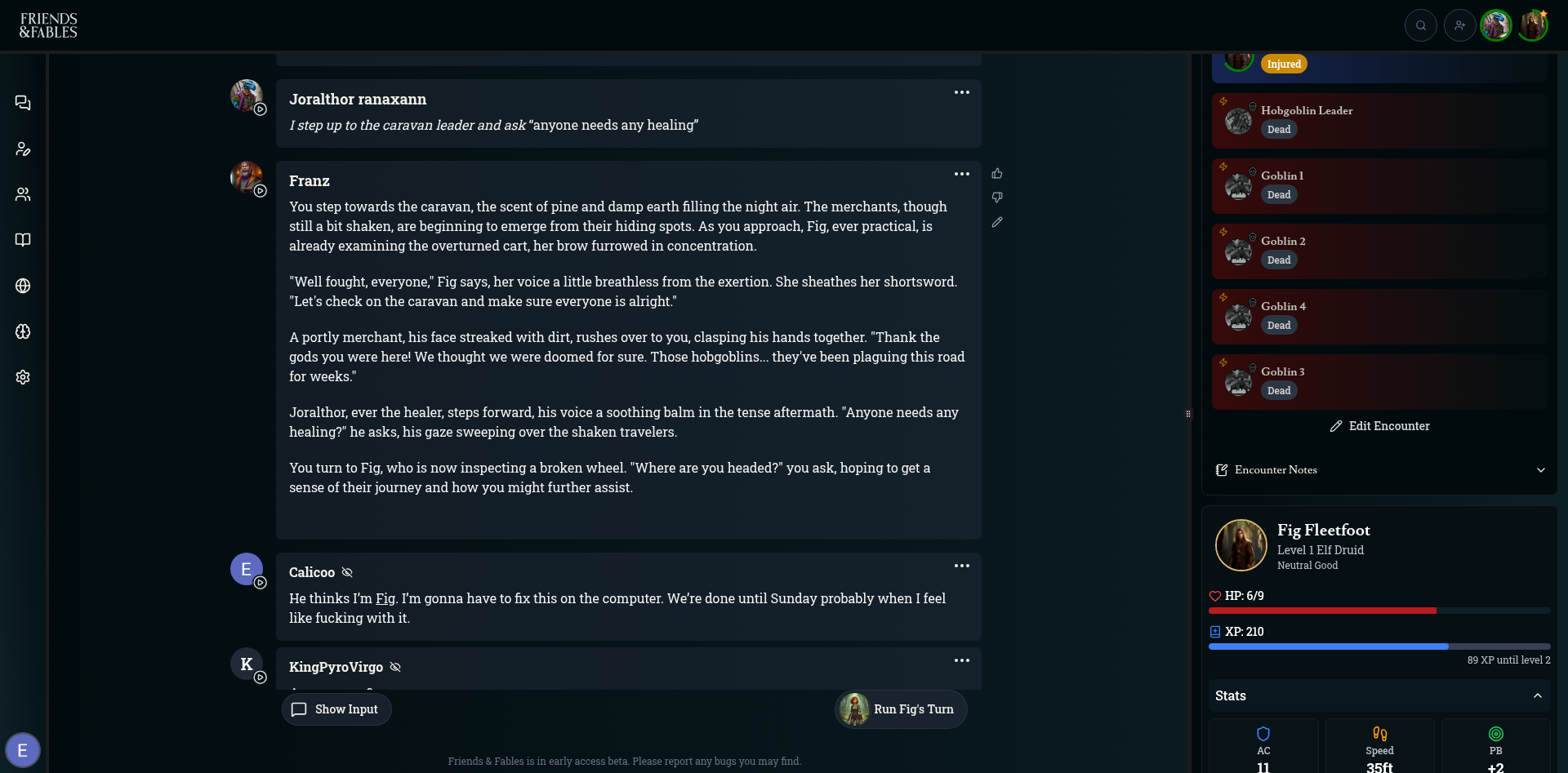Image resolution: width=1568 pixels, height=773 pixels.
Task: Open the world globe icon in sidebar
Action: (x=23, y=286)
